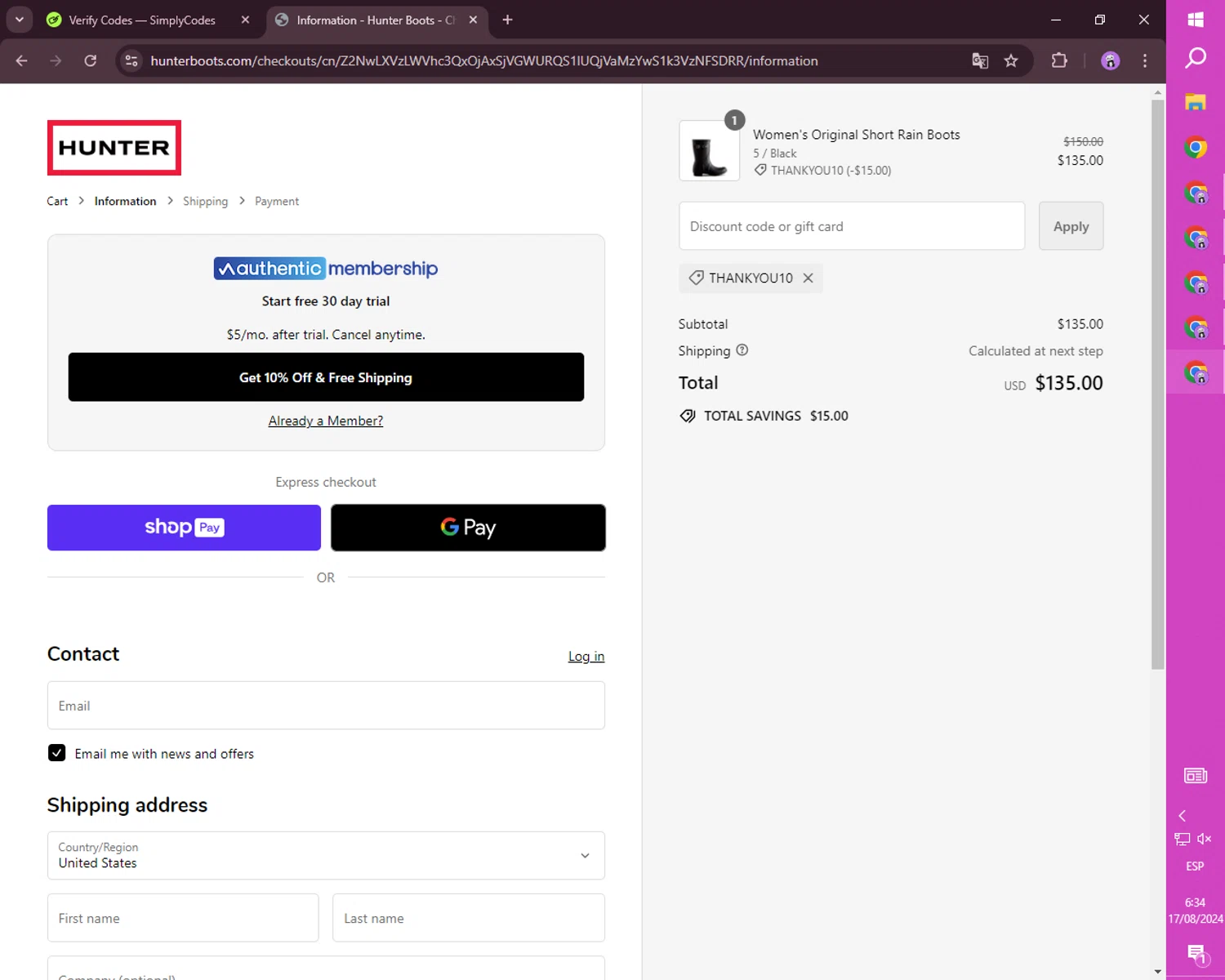Open the Chrome profile avatar
Viewport: 1225px width, 980px height.
(x=1110, y=60)
